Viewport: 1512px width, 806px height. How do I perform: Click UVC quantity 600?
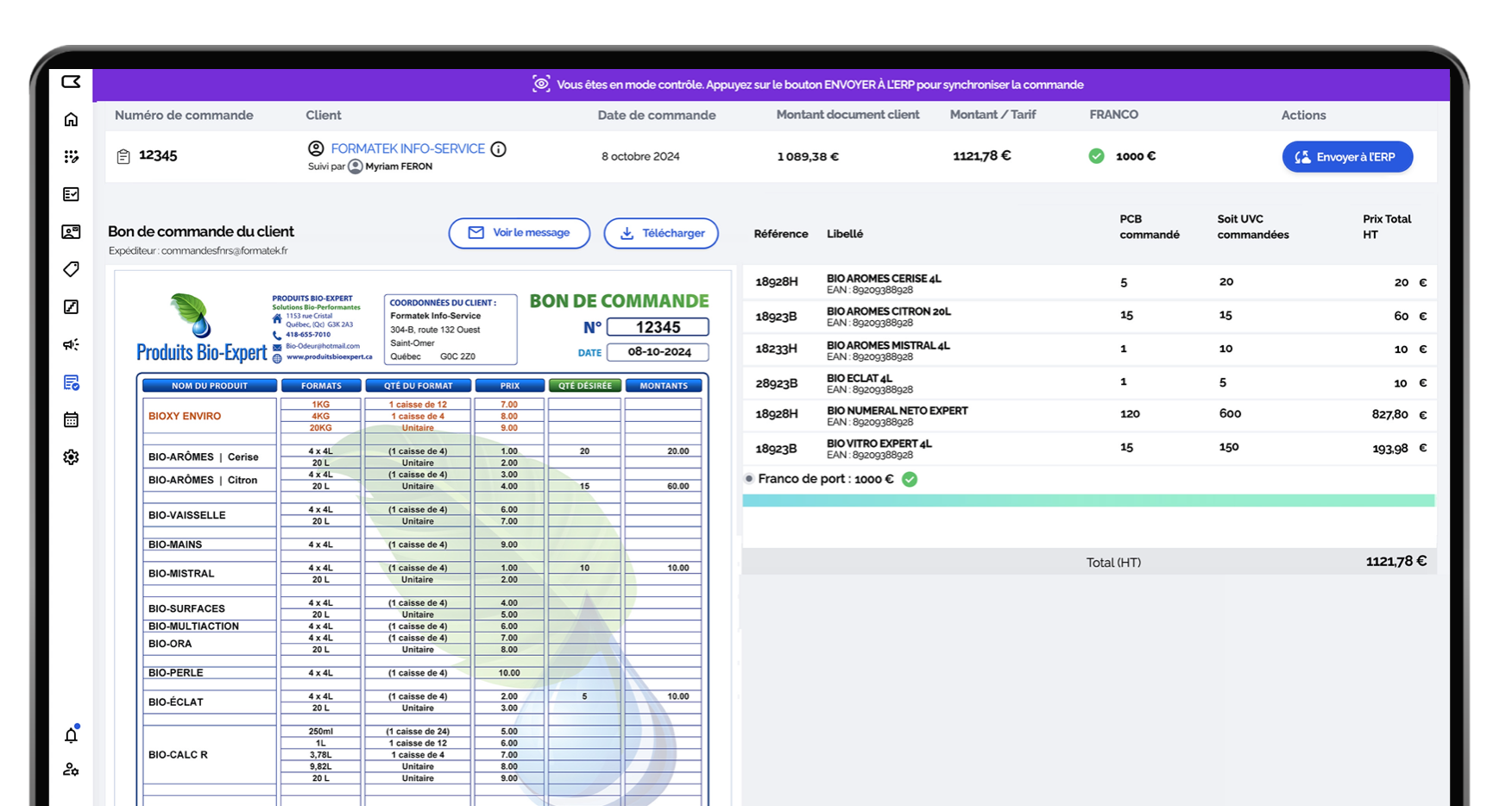pos(1230,413)
